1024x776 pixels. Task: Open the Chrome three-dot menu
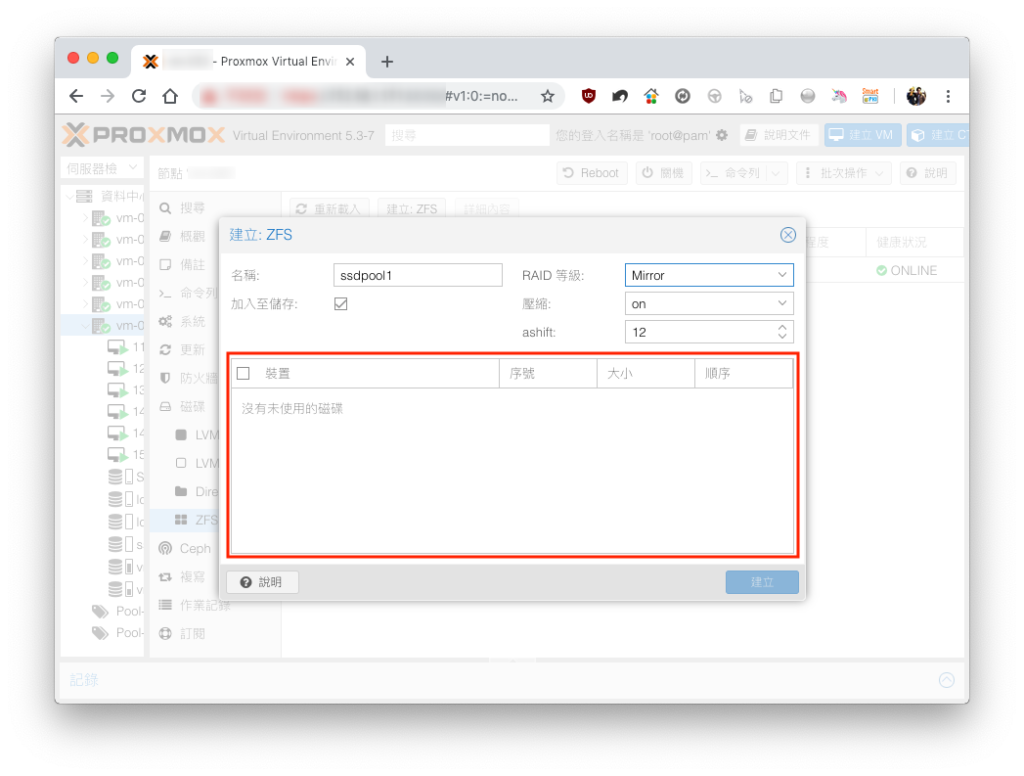coord(948,97)
